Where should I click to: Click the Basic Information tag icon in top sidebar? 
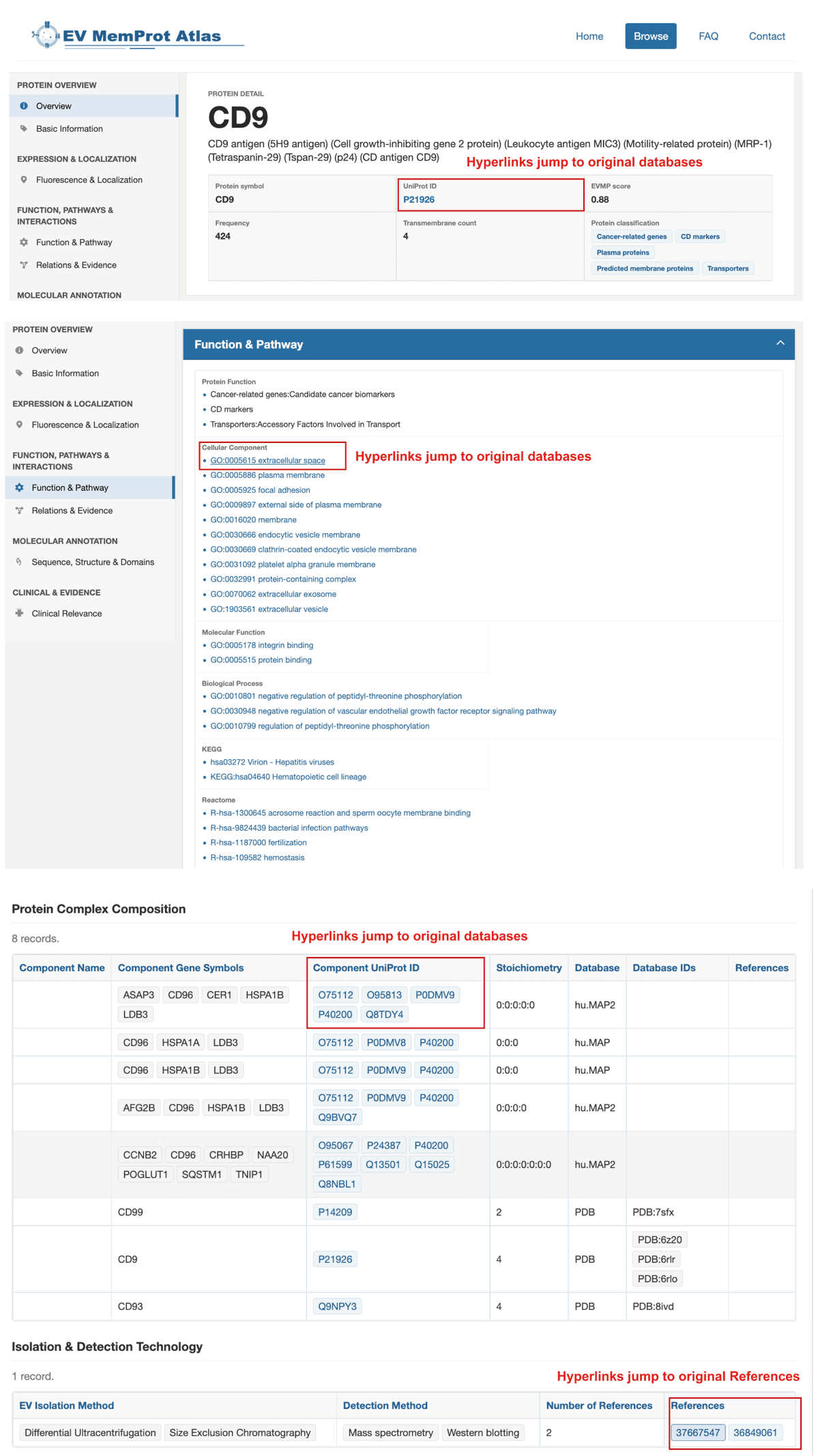pos(24,128)
